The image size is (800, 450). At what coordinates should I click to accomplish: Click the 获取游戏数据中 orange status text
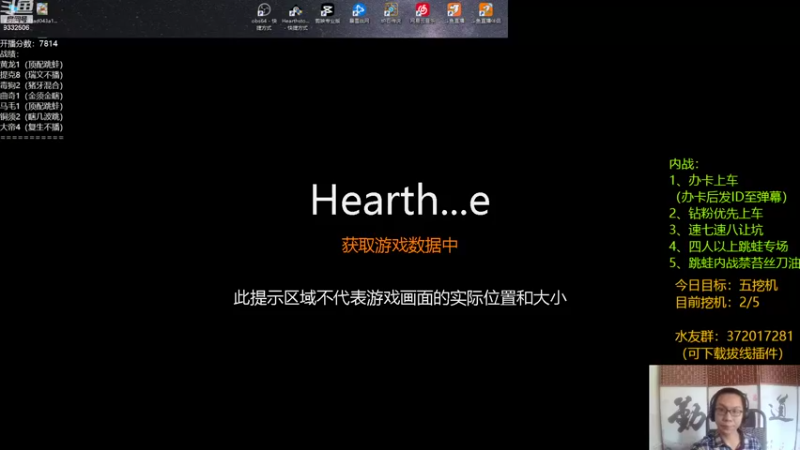point(399,245)
